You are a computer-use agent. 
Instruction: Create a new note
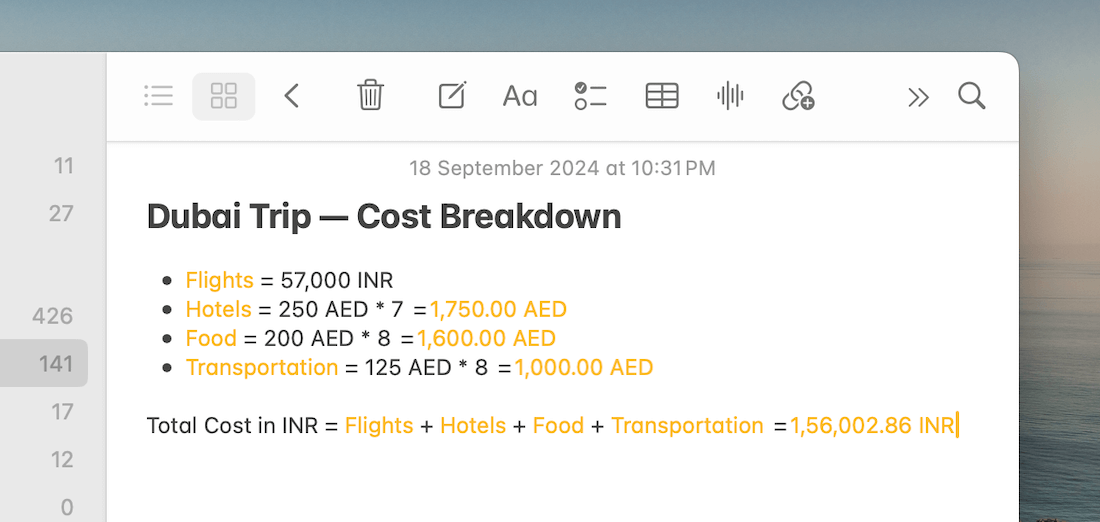(452, 96)
